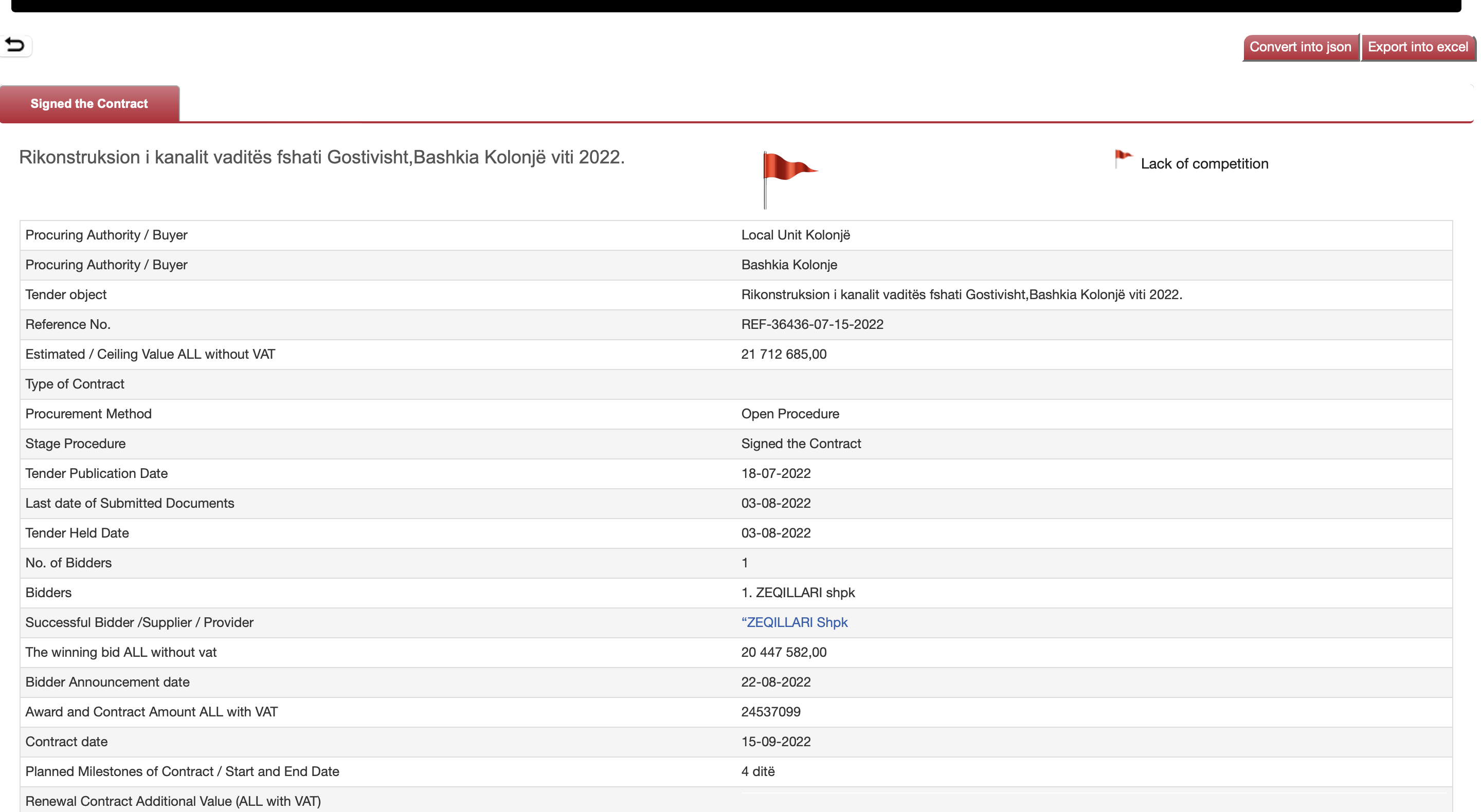Click the Type of Contract label
1481x812 pixels.
pyautogui.click(x=75, y=384)
